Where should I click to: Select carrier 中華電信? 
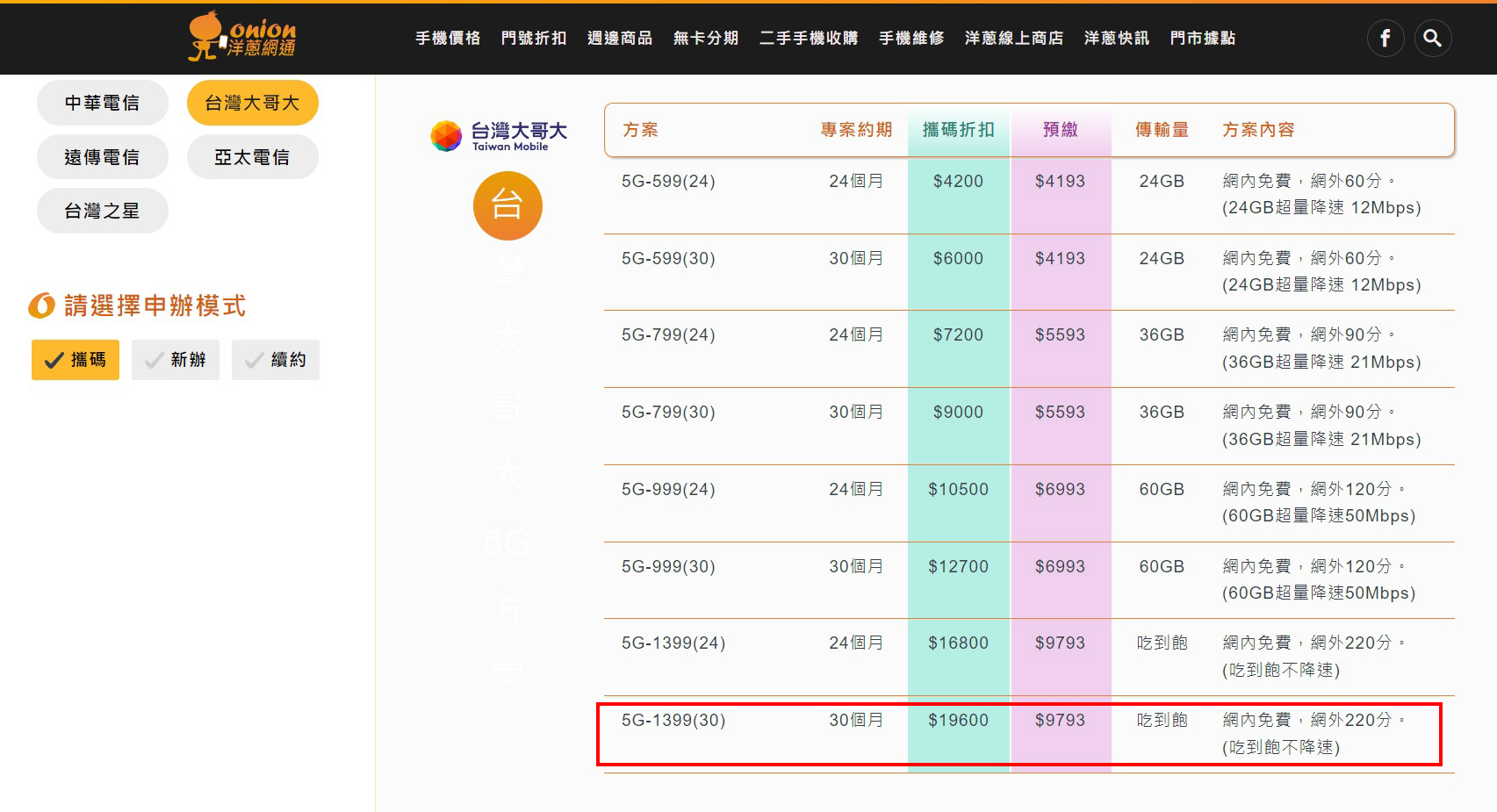103,103
